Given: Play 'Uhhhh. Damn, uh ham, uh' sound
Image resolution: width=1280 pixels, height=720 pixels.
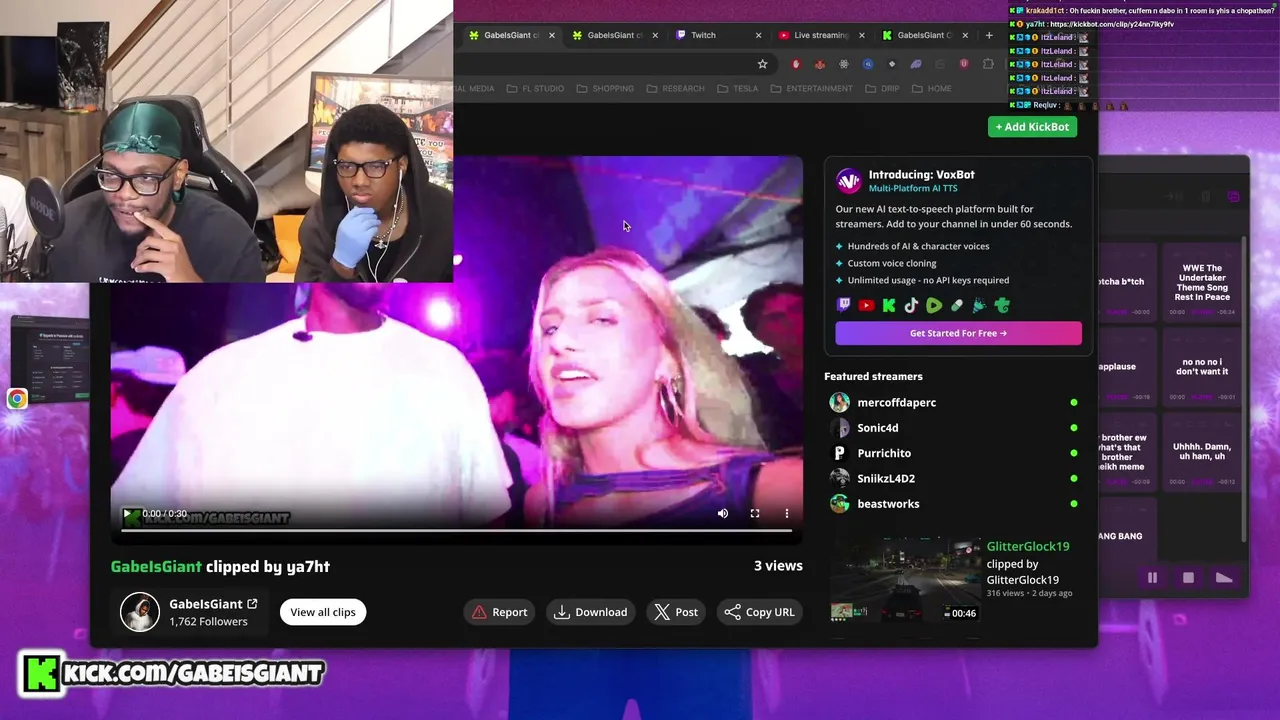Looking at the screenshot, I should tap(1202, 452).
